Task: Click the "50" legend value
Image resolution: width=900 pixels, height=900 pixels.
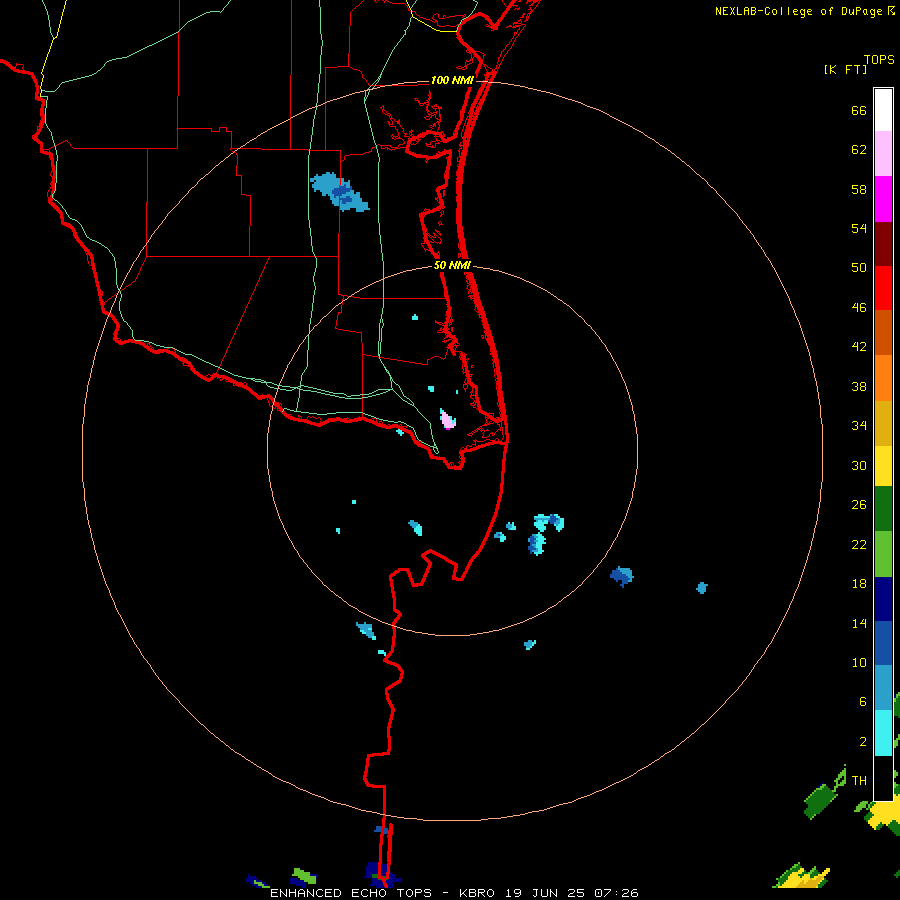Action: (859, 268)
